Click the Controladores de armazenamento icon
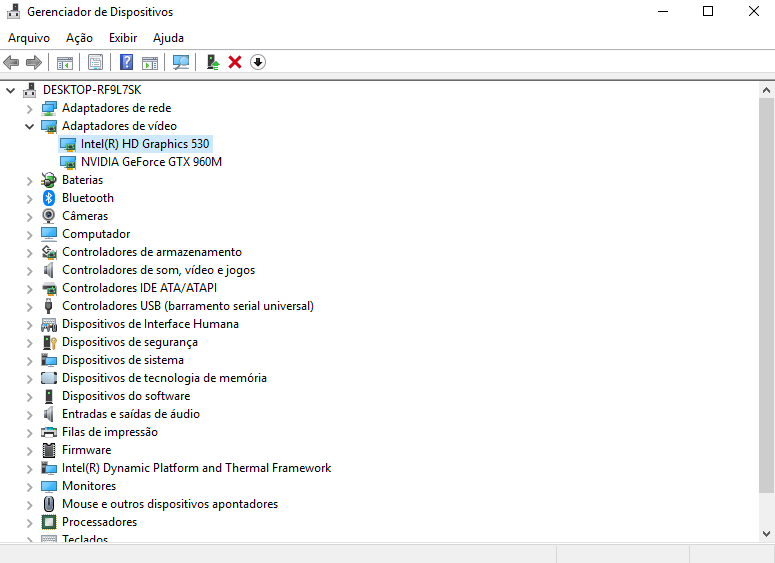This screenshot has width=775, height=563. click(48, 252)
